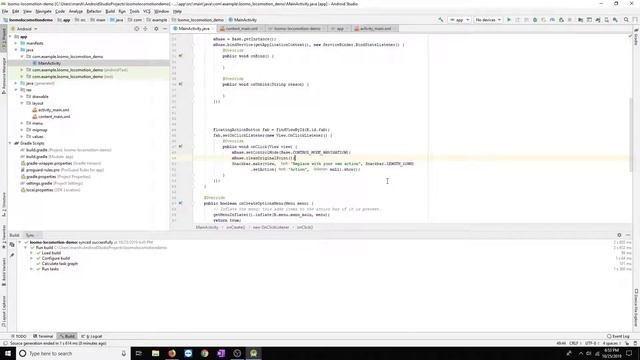Select activity_main.xml in layout folder

click(53, 110)
